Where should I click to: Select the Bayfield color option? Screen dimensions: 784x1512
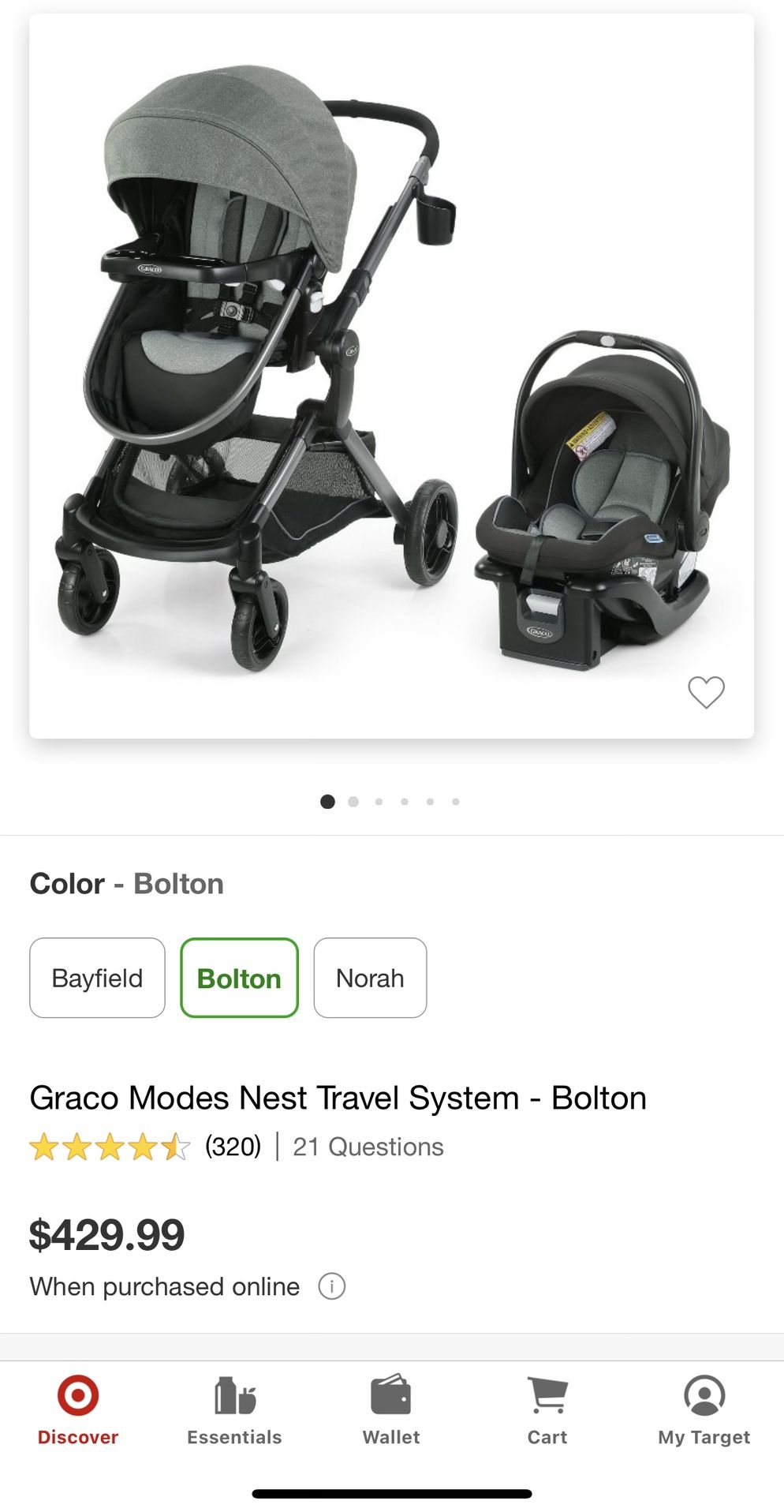point(97,978)
